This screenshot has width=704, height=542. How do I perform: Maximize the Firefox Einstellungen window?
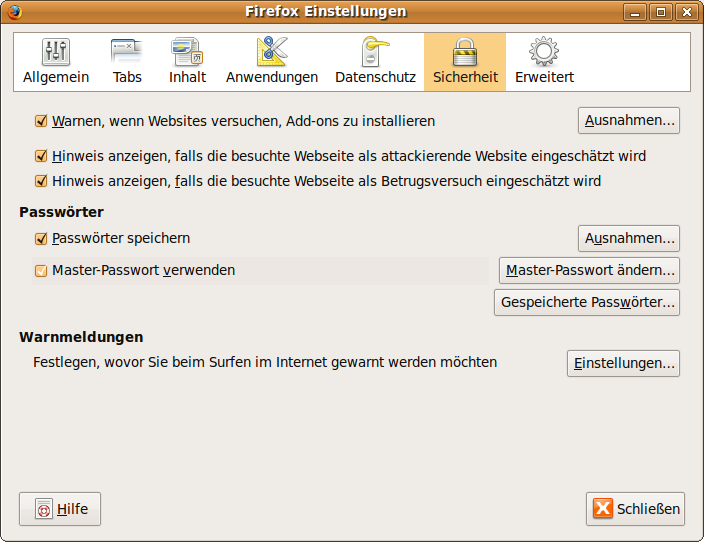pyautogui.click(x=661, y=12)
